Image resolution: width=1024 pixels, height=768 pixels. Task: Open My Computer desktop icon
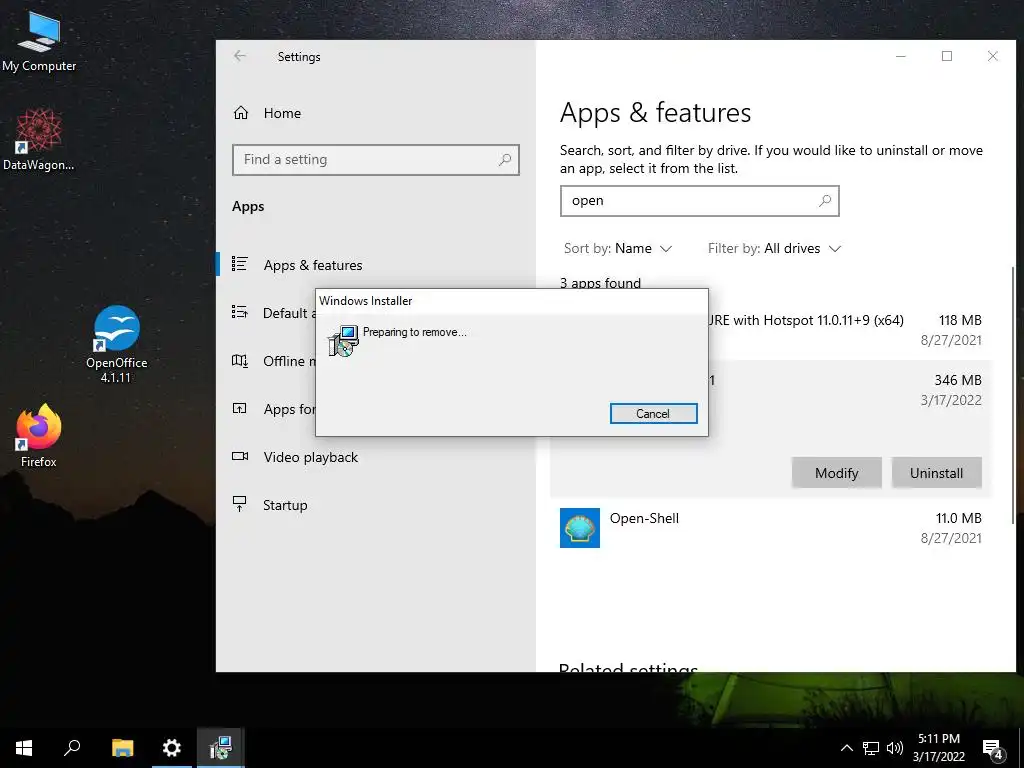point(39,41)
